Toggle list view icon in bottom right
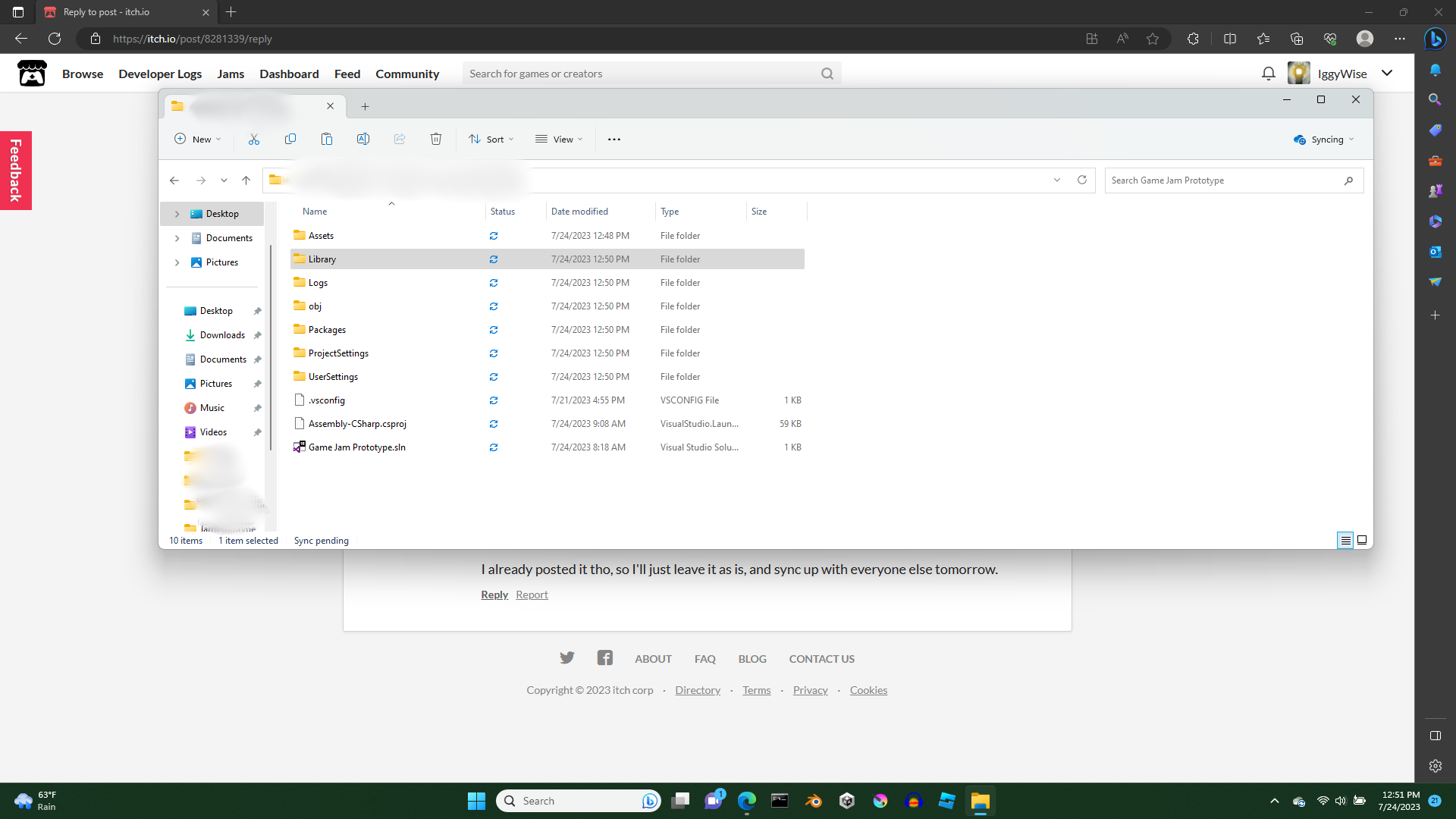Viewport: 1456px width, 819px height. point(1345,540)
